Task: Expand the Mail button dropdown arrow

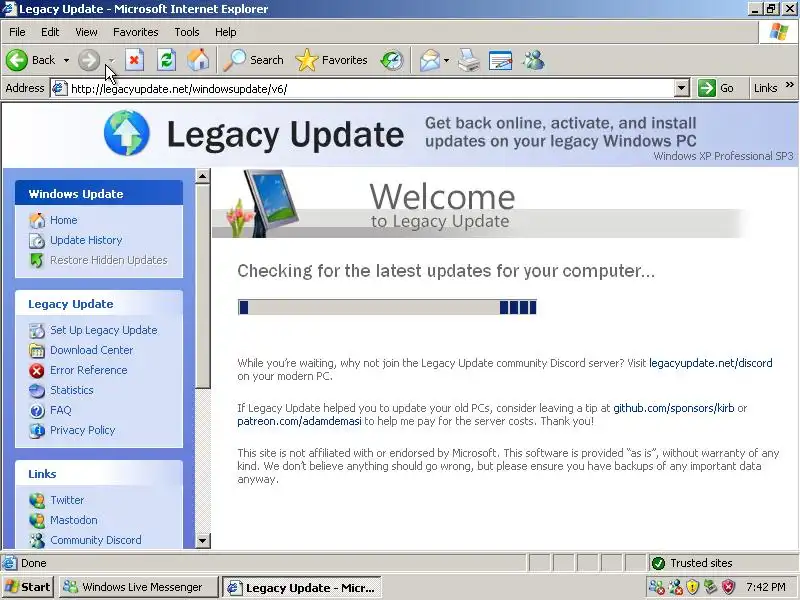Action: 446,60
